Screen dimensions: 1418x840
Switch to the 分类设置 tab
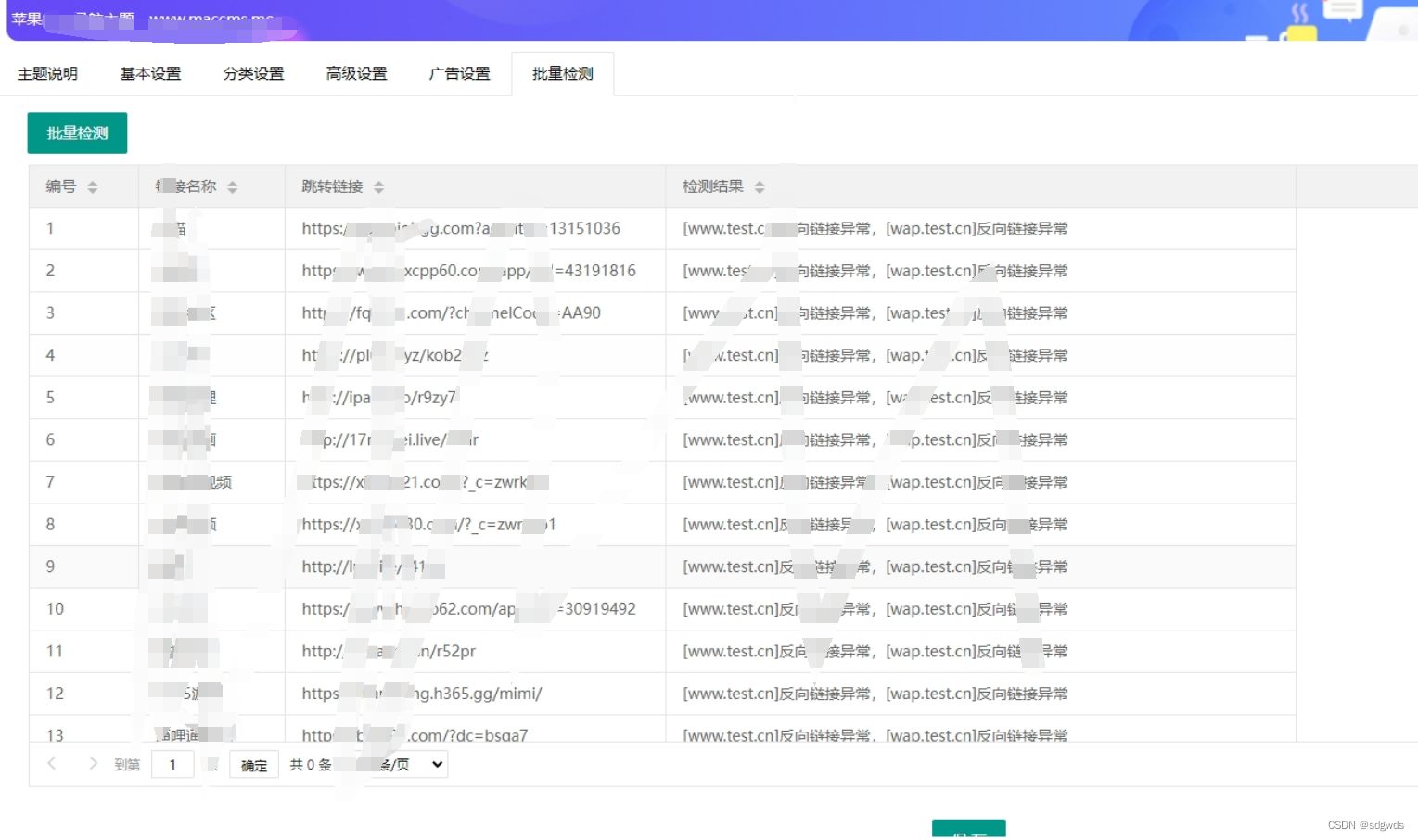pos(253,73)
